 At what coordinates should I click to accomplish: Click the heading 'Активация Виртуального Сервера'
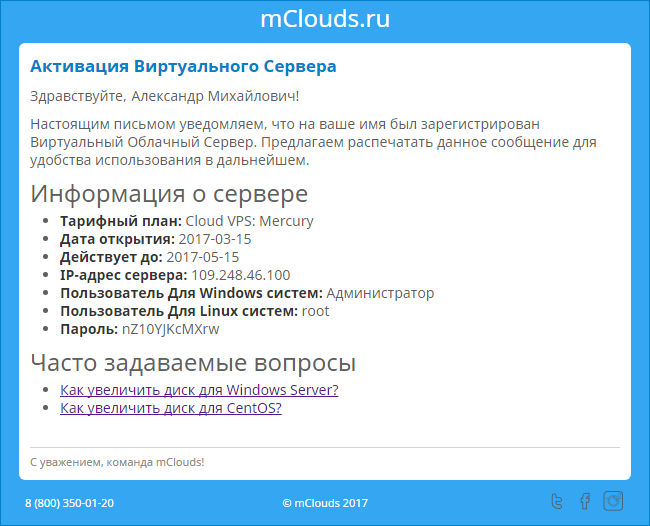(183, 66)
